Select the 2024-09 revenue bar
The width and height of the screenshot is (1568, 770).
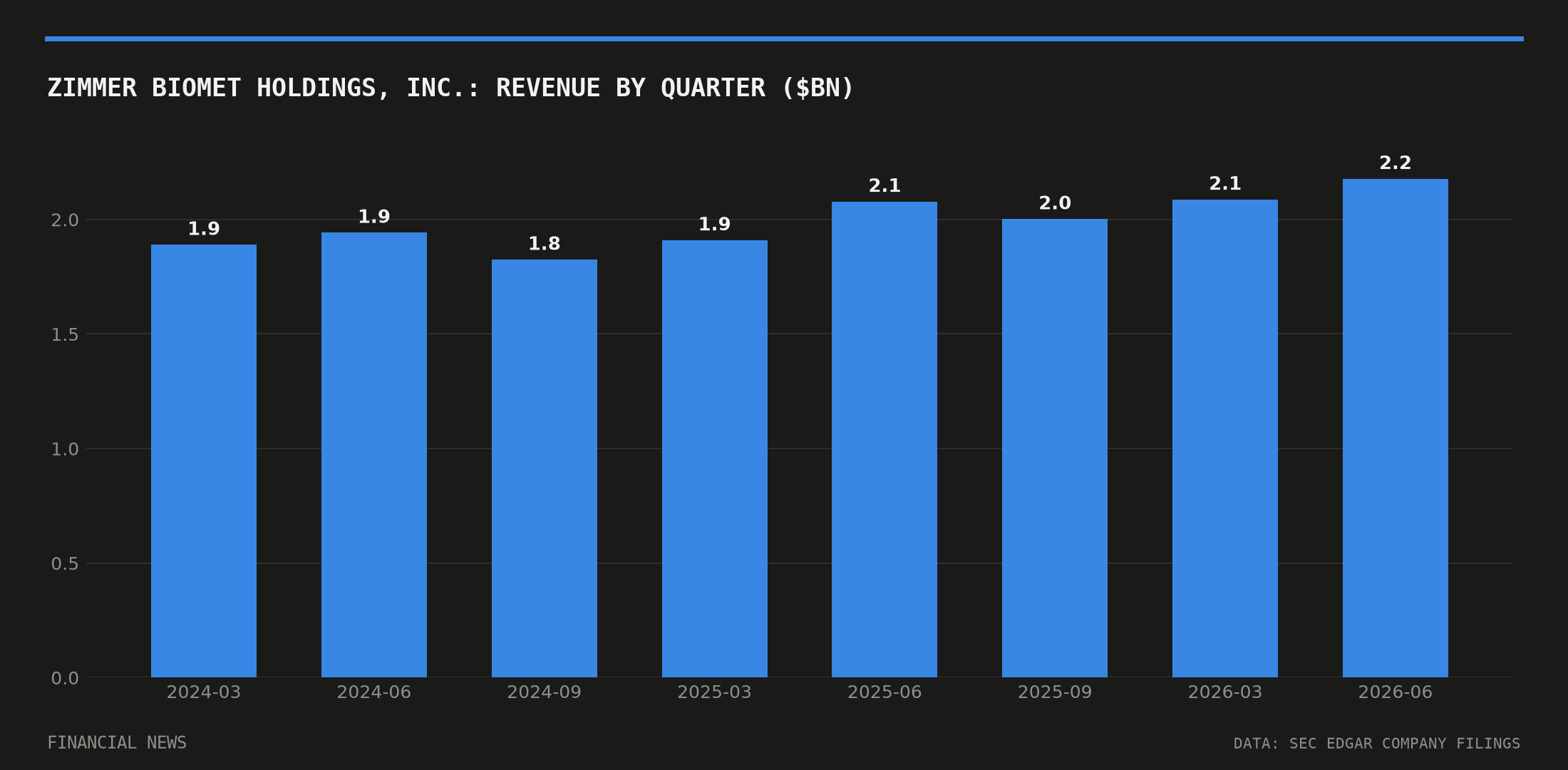point(545,468)
